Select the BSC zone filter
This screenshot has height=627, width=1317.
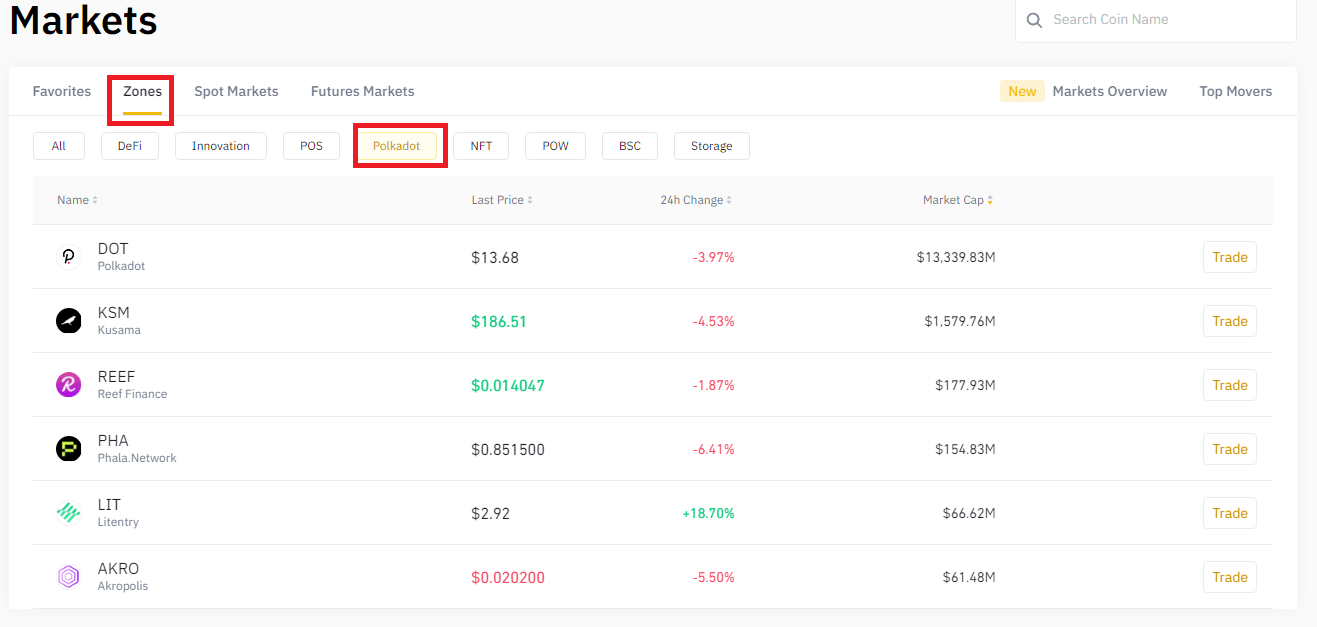pyautogui.click(x=630, y=146)
